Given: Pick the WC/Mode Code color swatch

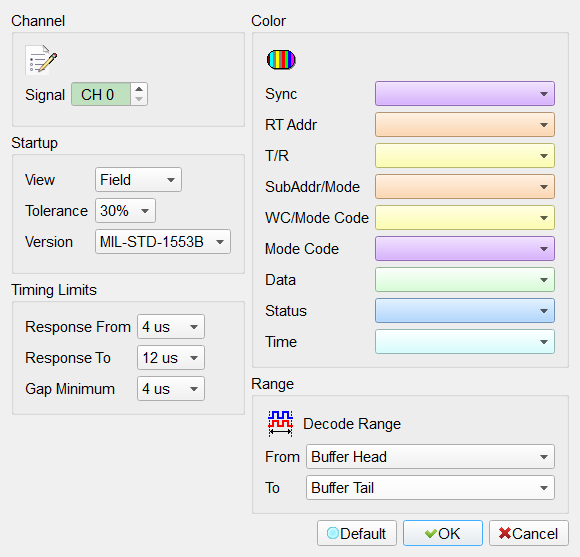Looking at the screenshot, I should (465, 218).
